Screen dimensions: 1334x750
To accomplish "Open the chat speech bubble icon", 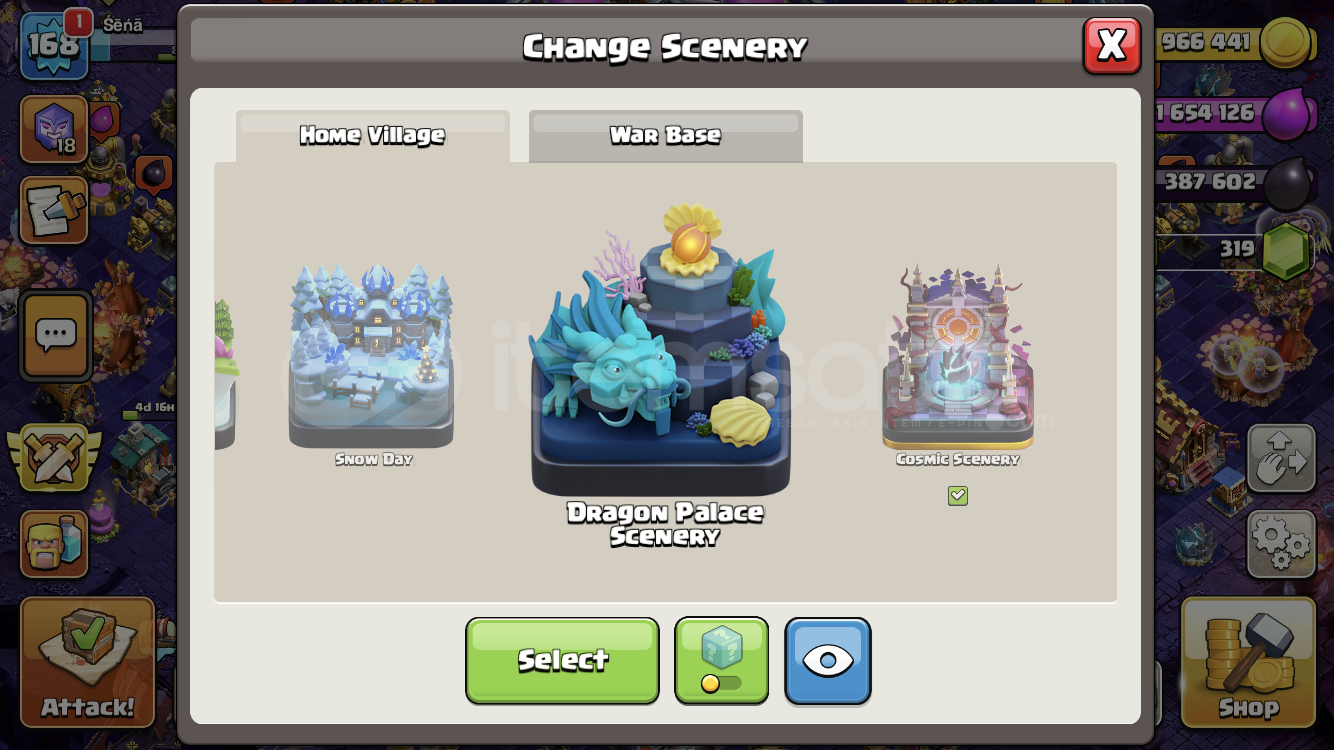I will click(x=56, y=336).
